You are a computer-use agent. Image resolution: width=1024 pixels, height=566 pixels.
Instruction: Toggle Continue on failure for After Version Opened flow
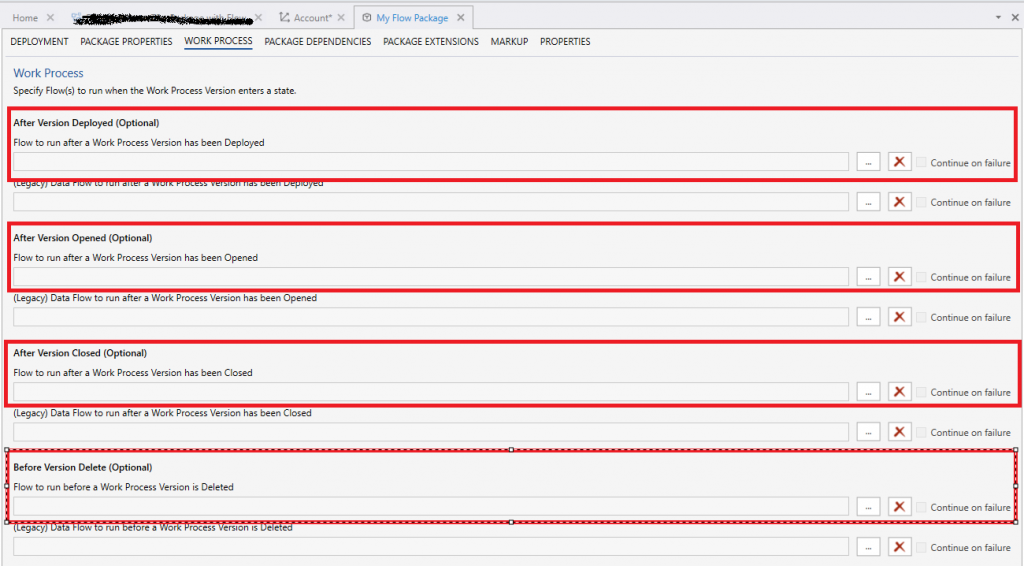point(922,277)
